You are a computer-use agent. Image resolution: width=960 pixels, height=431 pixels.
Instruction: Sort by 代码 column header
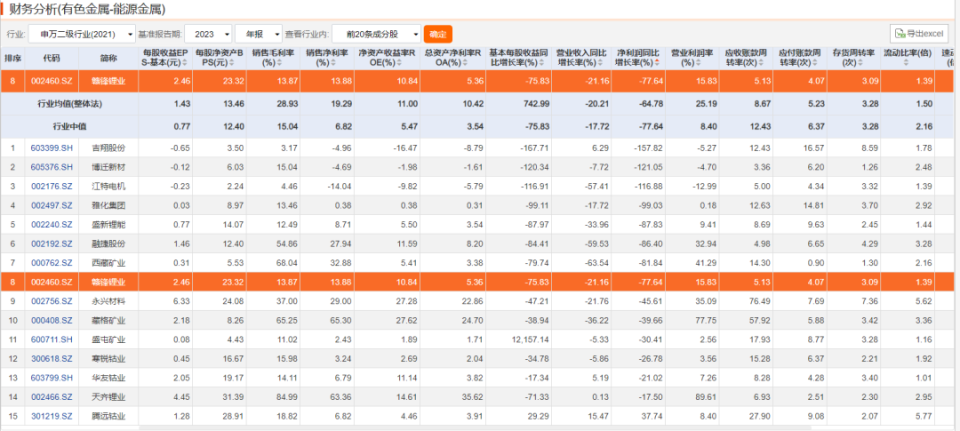pyautogui.click(x=52, y=58)
